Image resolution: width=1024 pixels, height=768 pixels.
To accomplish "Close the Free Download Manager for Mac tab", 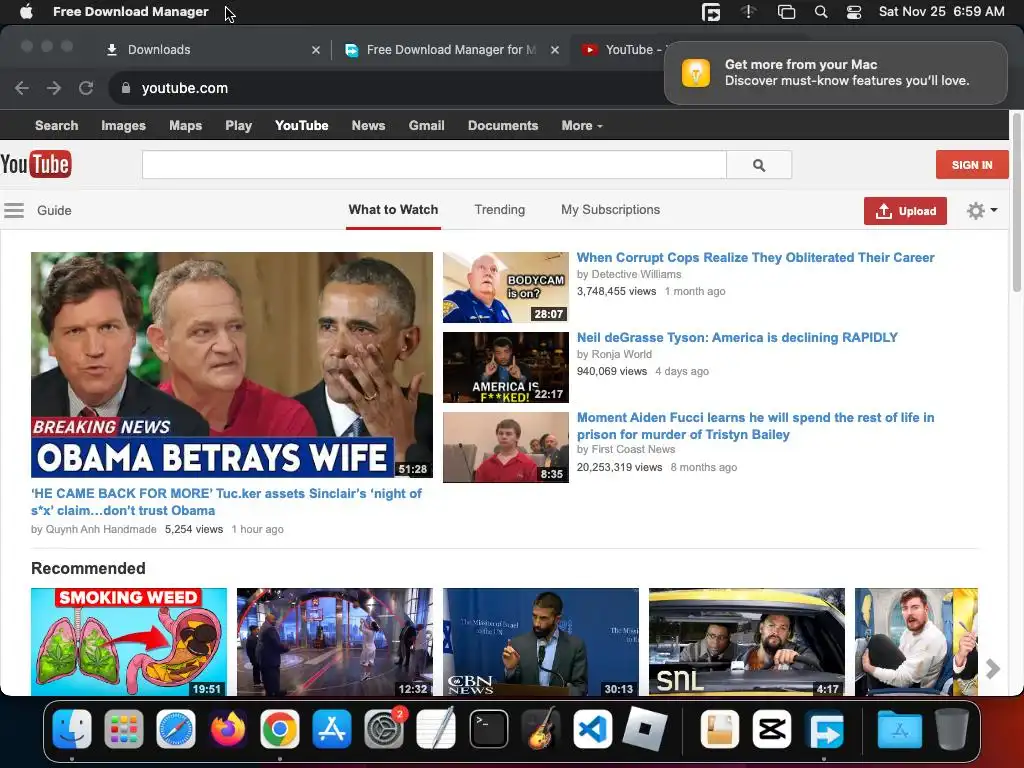I will 555,50.
